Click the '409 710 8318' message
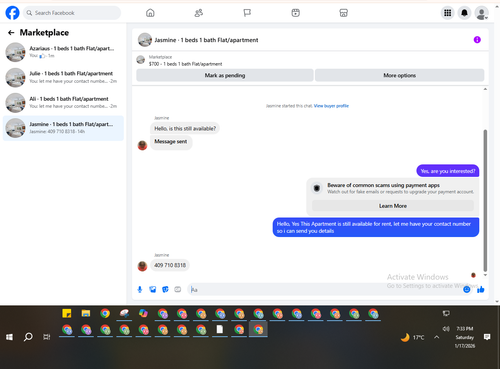Viewport: 500px width, 369px height. click(x=170, y=265)
